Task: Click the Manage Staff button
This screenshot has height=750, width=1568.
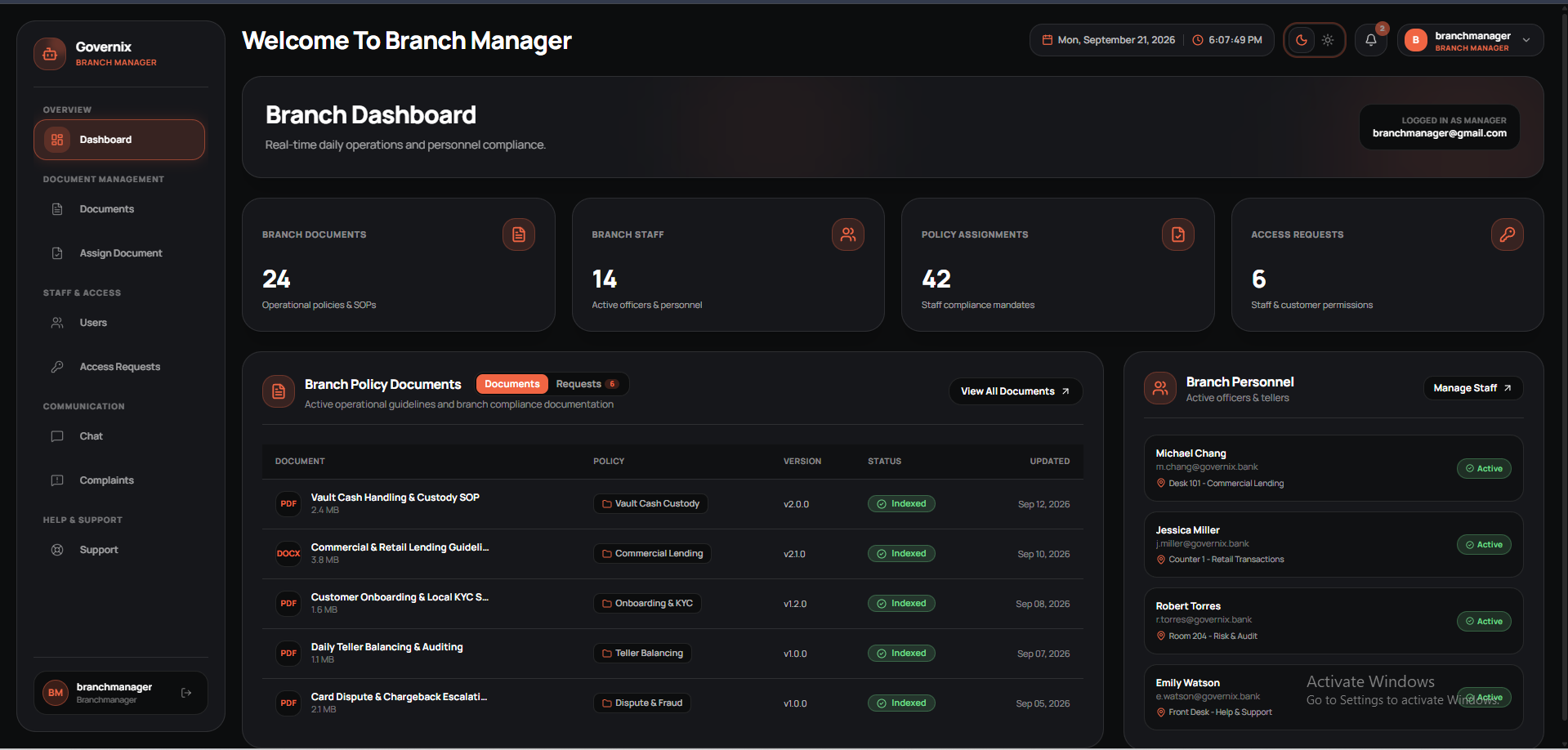Action: (1473, 388)
